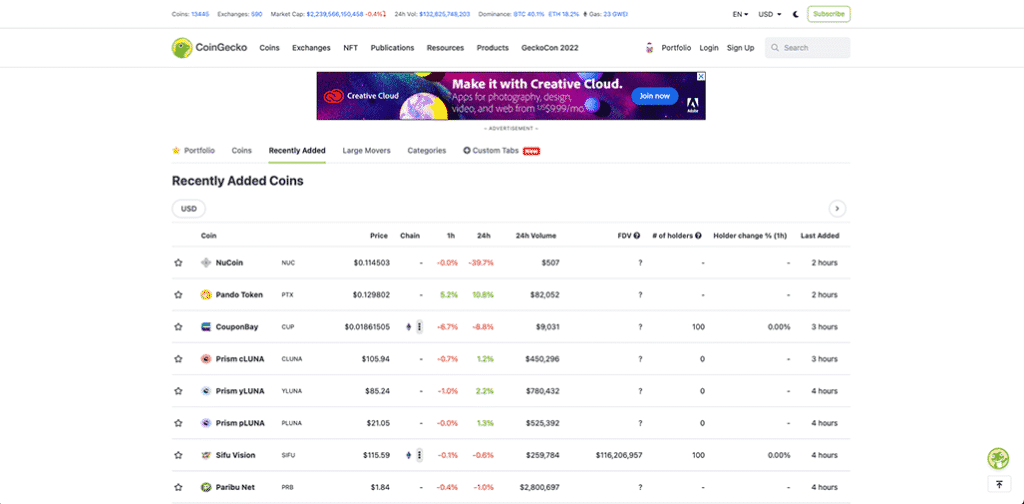The image size is (1024, 504).
Task: Switch to the Coins tab
Action: (242, 150)
